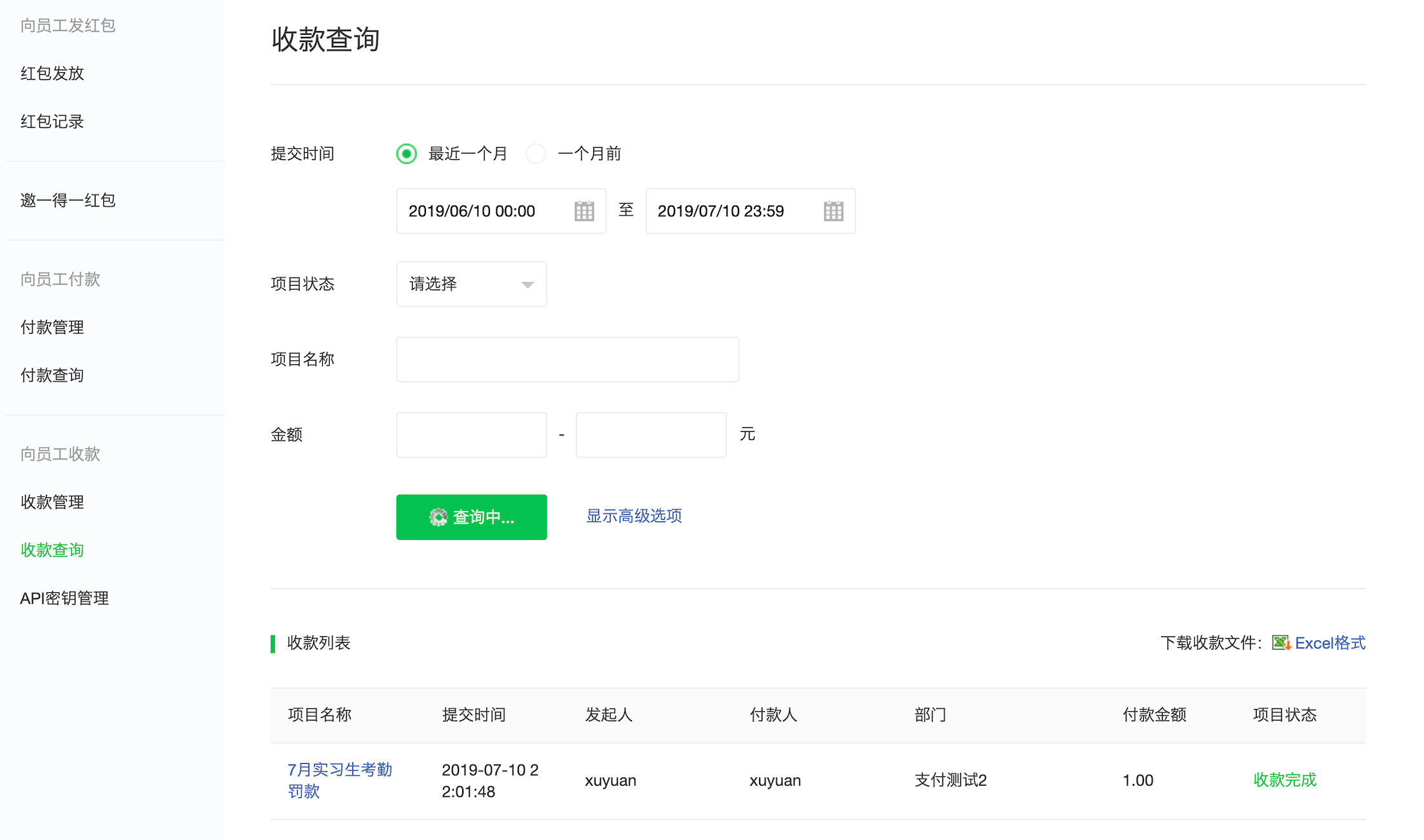The width and height of the screenshot is (1424, 840).
Task: Select the 最近一个月 radio option
Action: pos(407,154)
